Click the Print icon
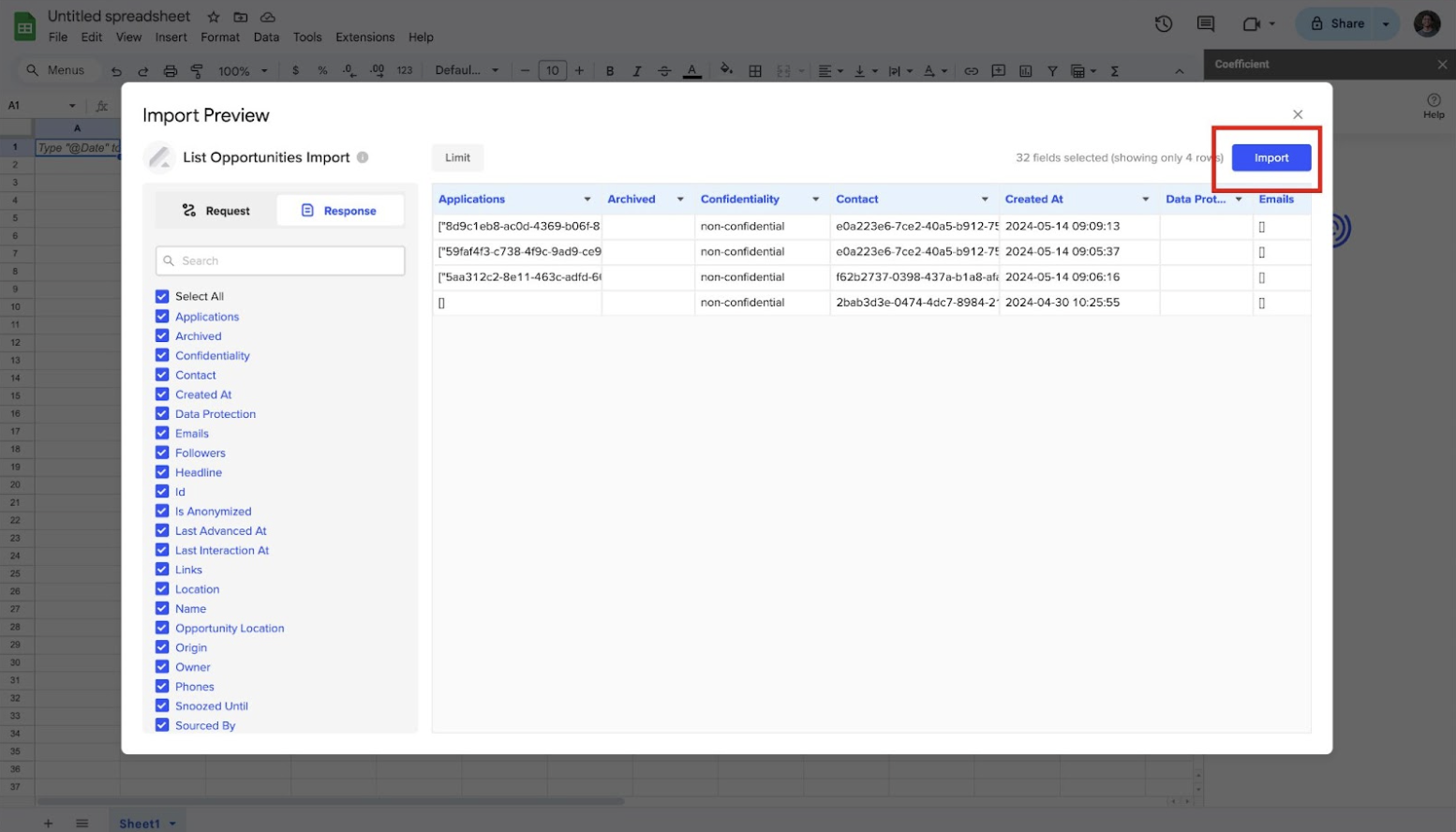This screenshot has width=1456, height=832. (x=171, y=71)
